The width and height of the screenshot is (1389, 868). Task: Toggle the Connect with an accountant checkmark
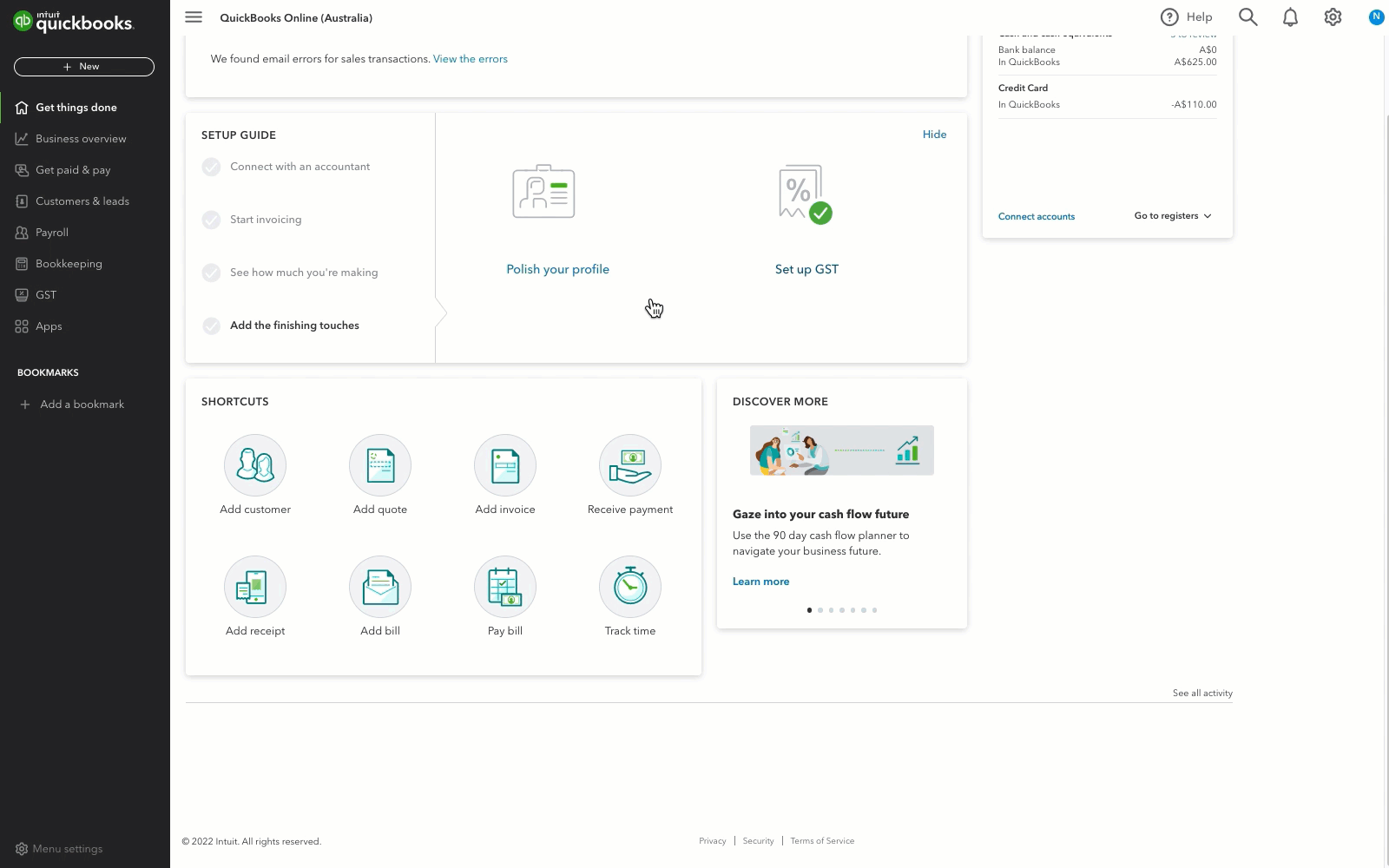point(211,167)
